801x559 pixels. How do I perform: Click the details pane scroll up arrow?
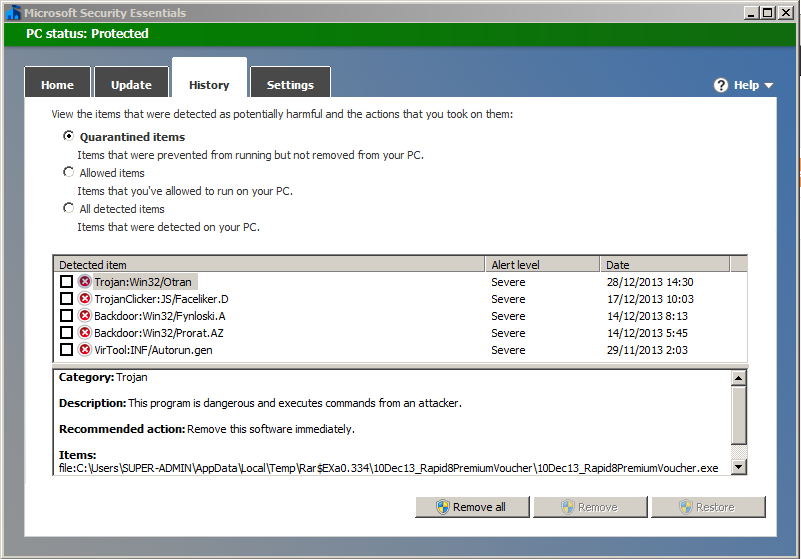738,378
